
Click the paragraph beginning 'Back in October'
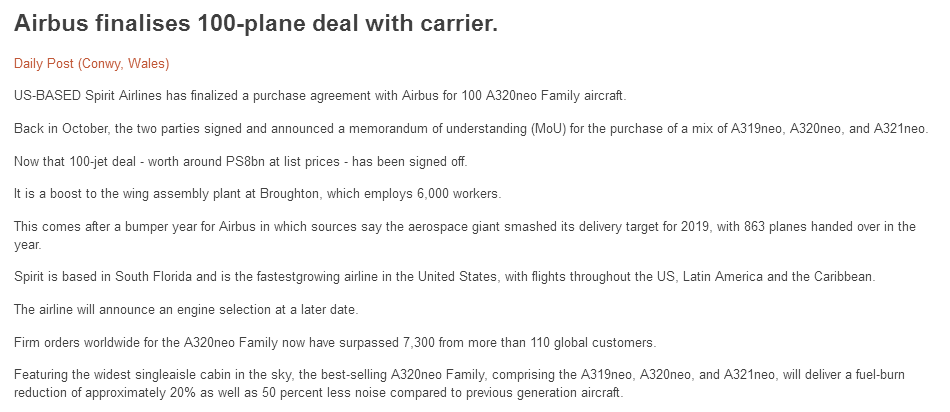(471, 129)
